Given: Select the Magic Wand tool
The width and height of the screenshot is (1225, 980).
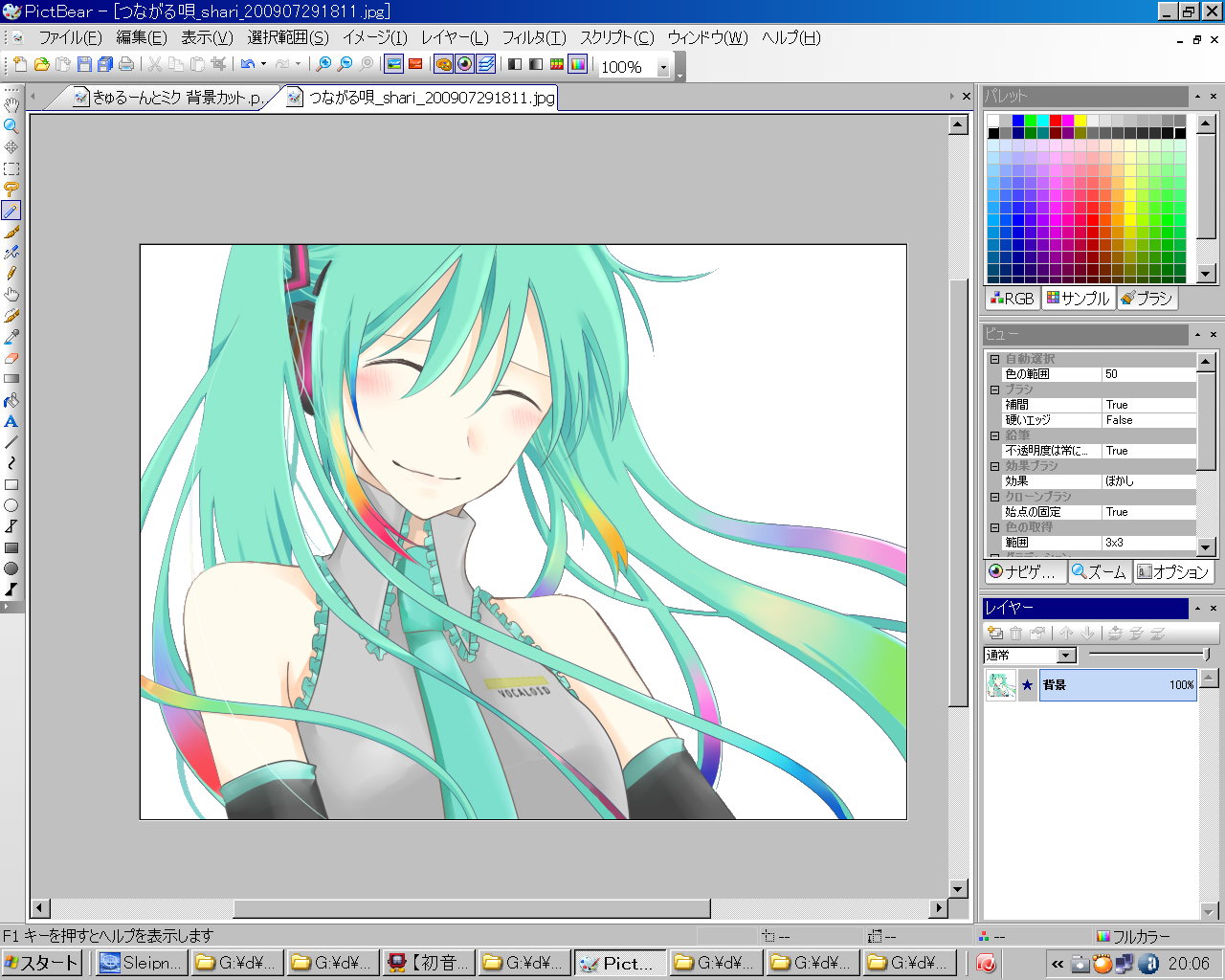Looking at the screenshot, I should (11, 211).
